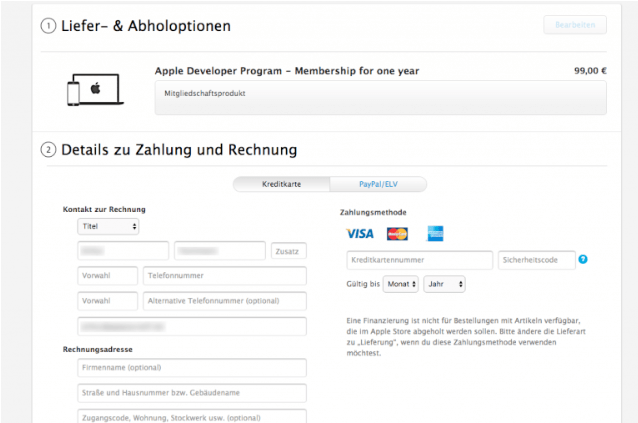Click the Sicherheitscode input field
The image size is (638, 423).
pos(537,260)
